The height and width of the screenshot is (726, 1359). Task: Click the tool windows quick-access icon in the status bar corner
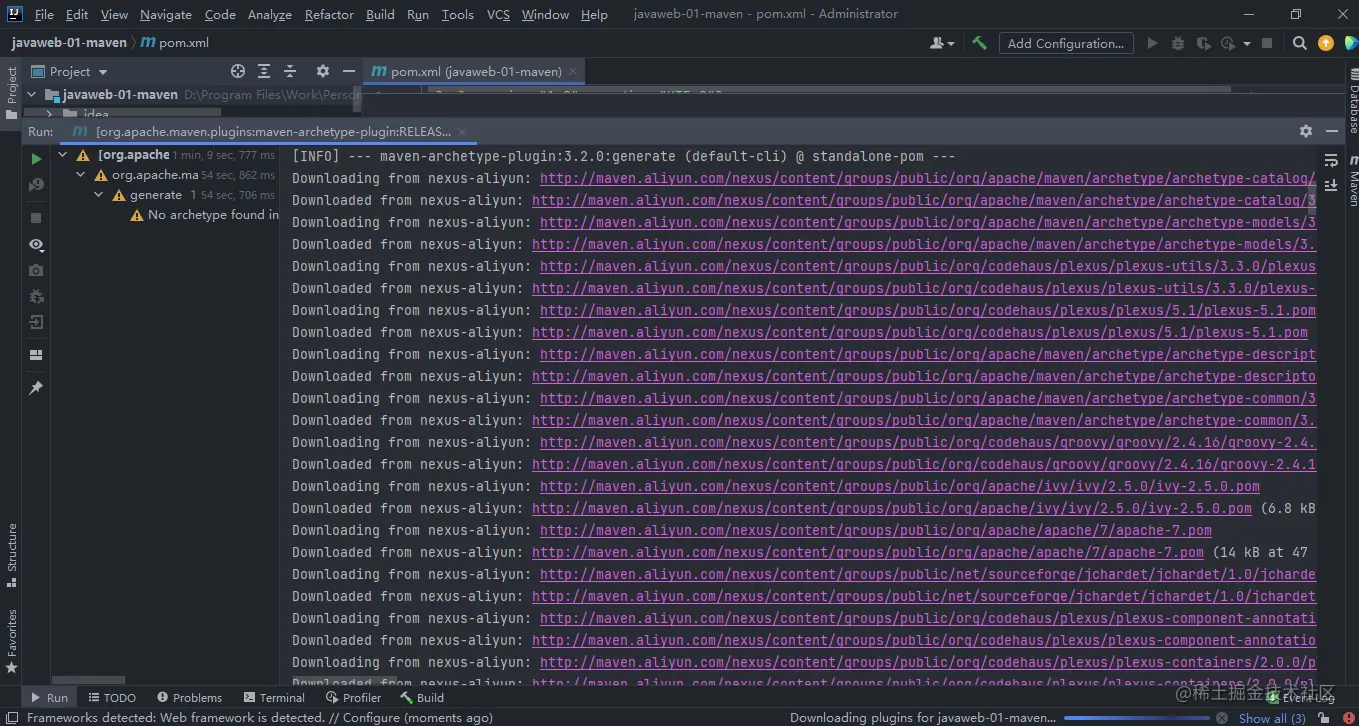click(11, 717)
